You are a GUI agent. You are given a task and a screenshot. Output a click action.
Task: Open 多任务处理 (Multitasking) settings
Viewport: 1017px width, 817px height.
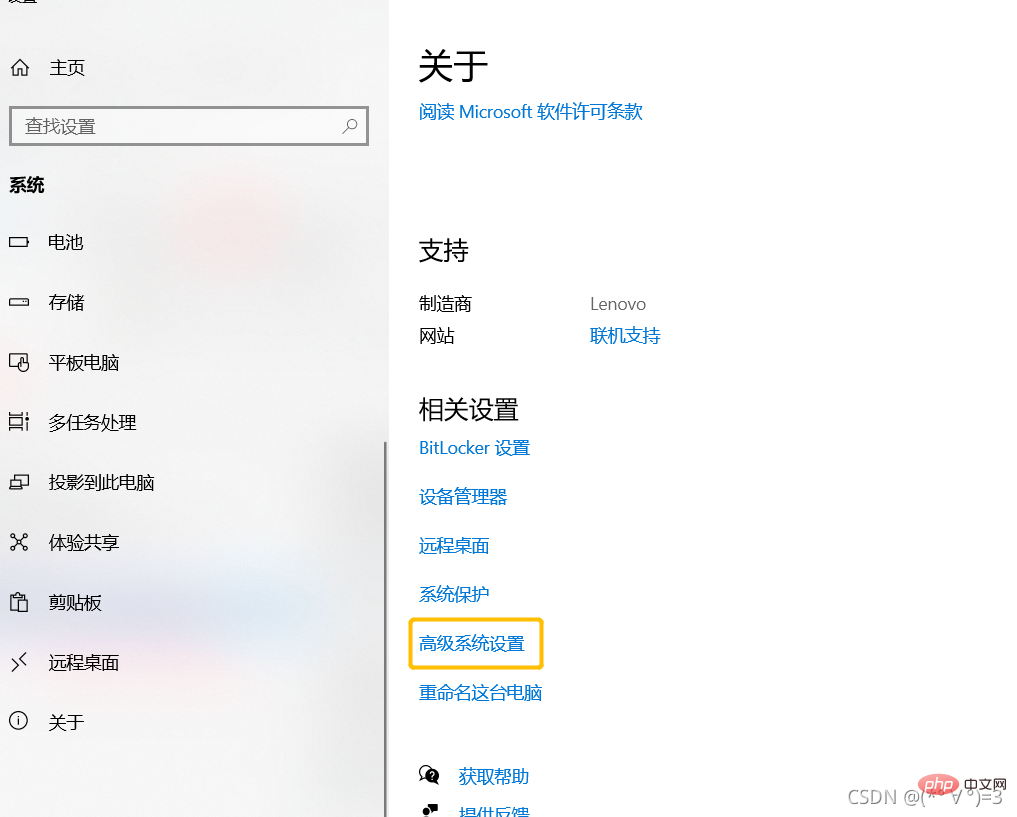[x=90, y=422]
